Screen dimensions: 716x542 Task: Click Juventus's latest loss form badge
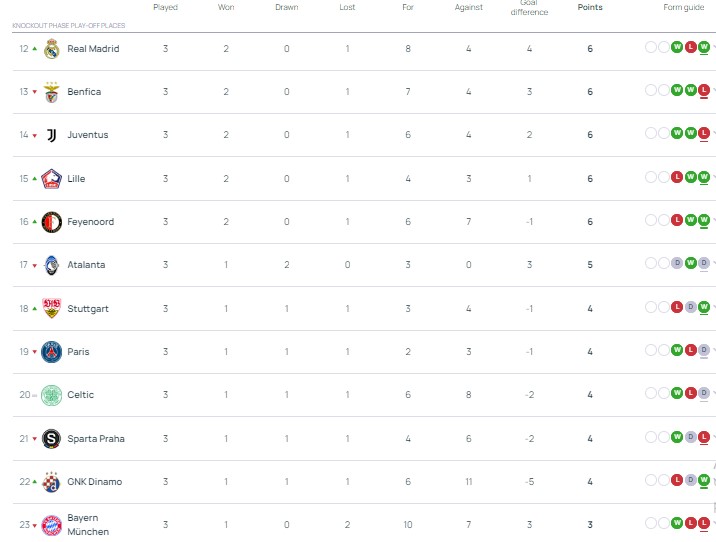704,133
